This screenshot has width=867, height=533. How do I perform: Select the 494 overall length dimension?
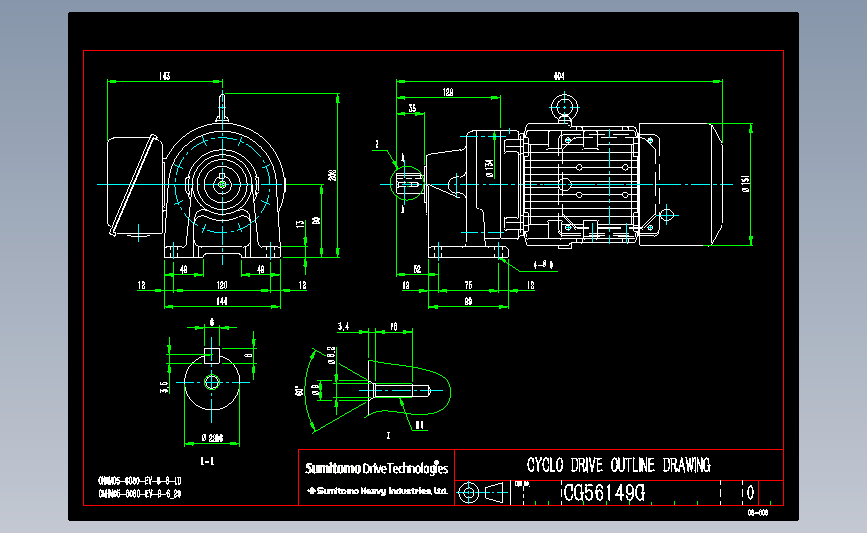pos(559,76)
